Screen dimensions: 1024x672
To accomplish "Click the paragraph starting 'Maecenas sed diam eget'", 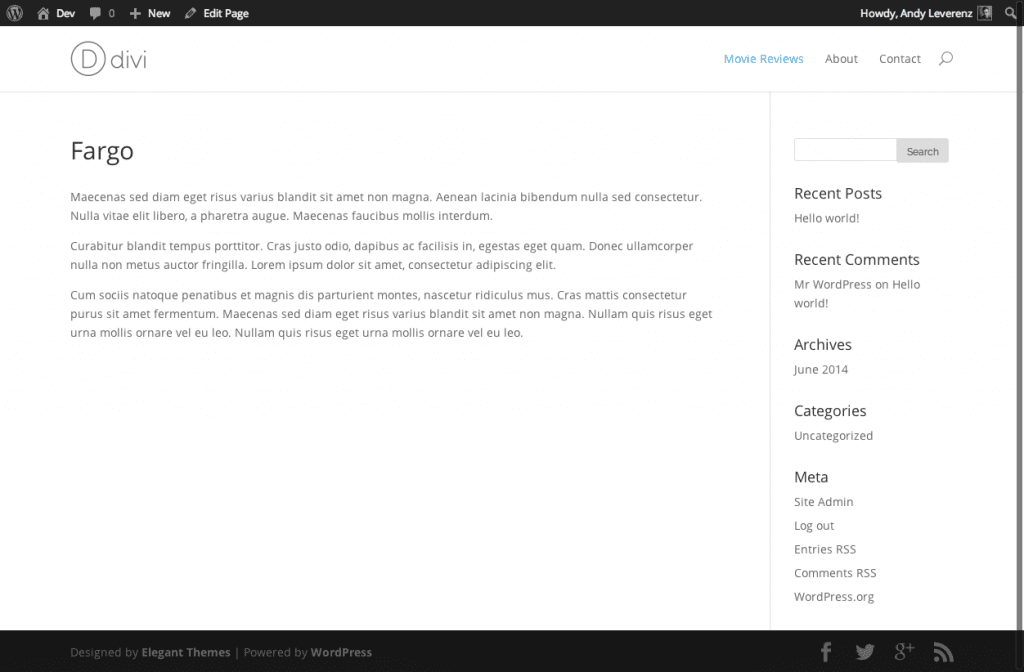I will point(386,206).
